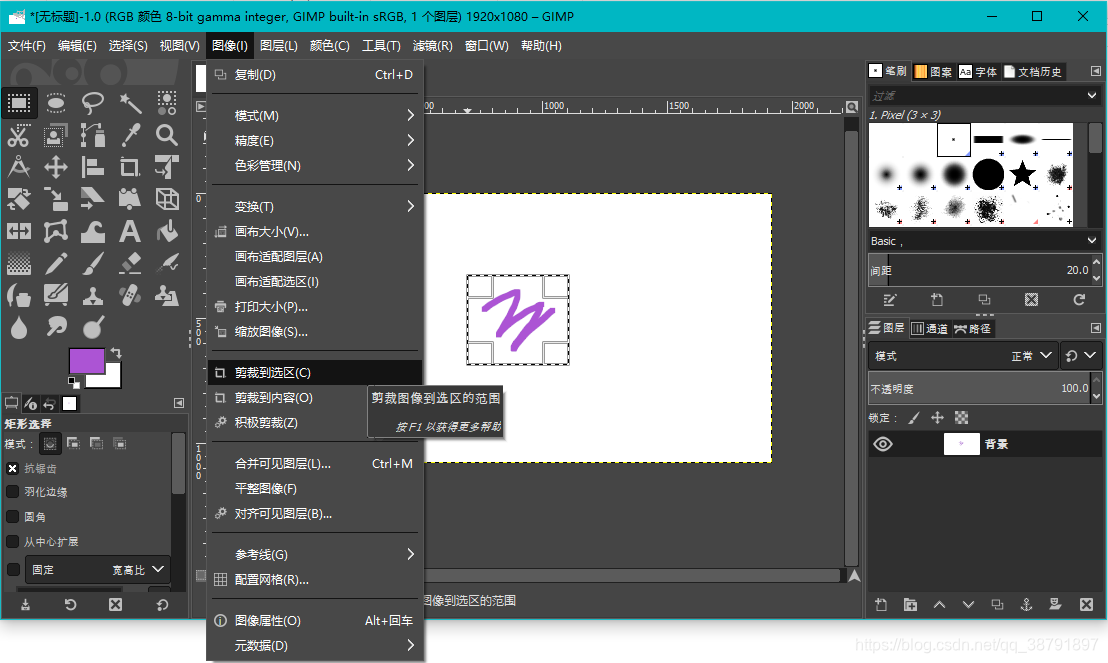Switch to the 通道 channels tab
The height and width of the screenshot is (663, 1108).
point(929,328)
